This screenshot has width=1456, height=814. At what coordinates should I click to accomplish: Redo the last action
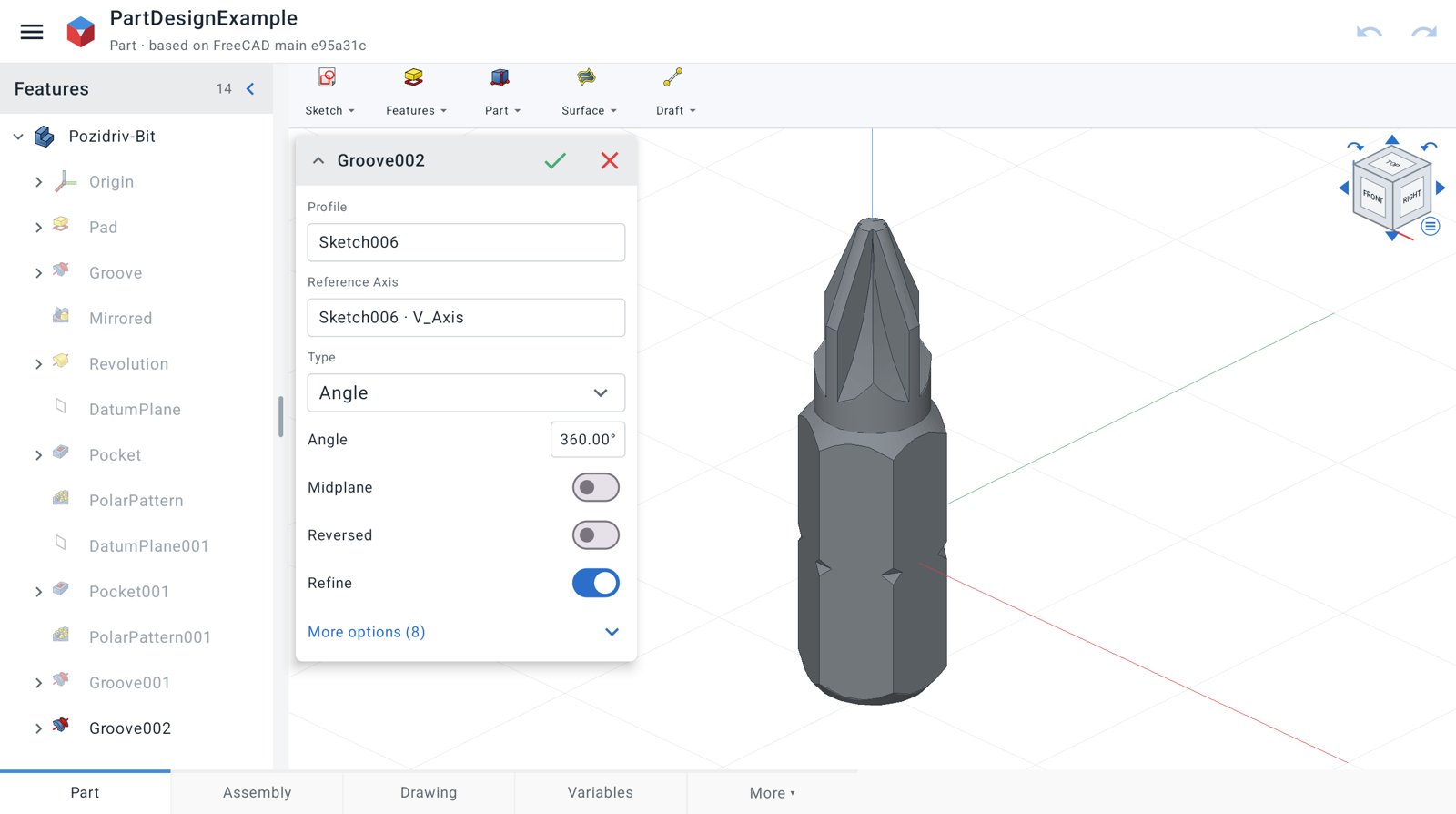pos(1424,32)
